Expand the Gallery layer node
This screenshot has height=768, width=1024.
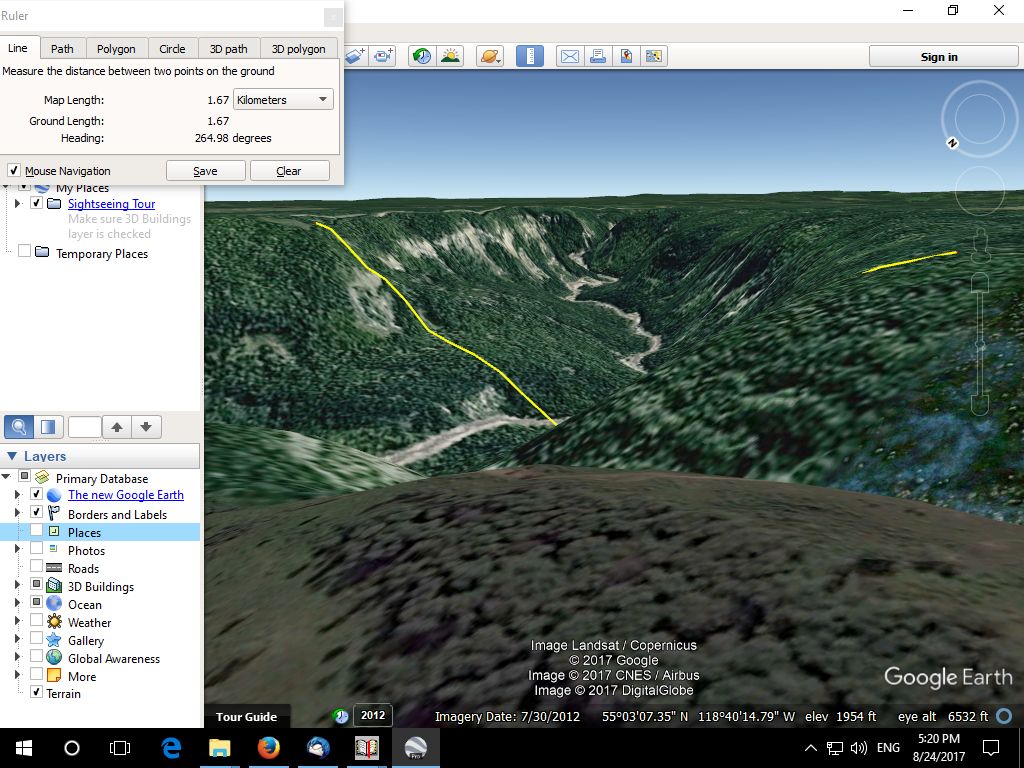pos(18,639)
